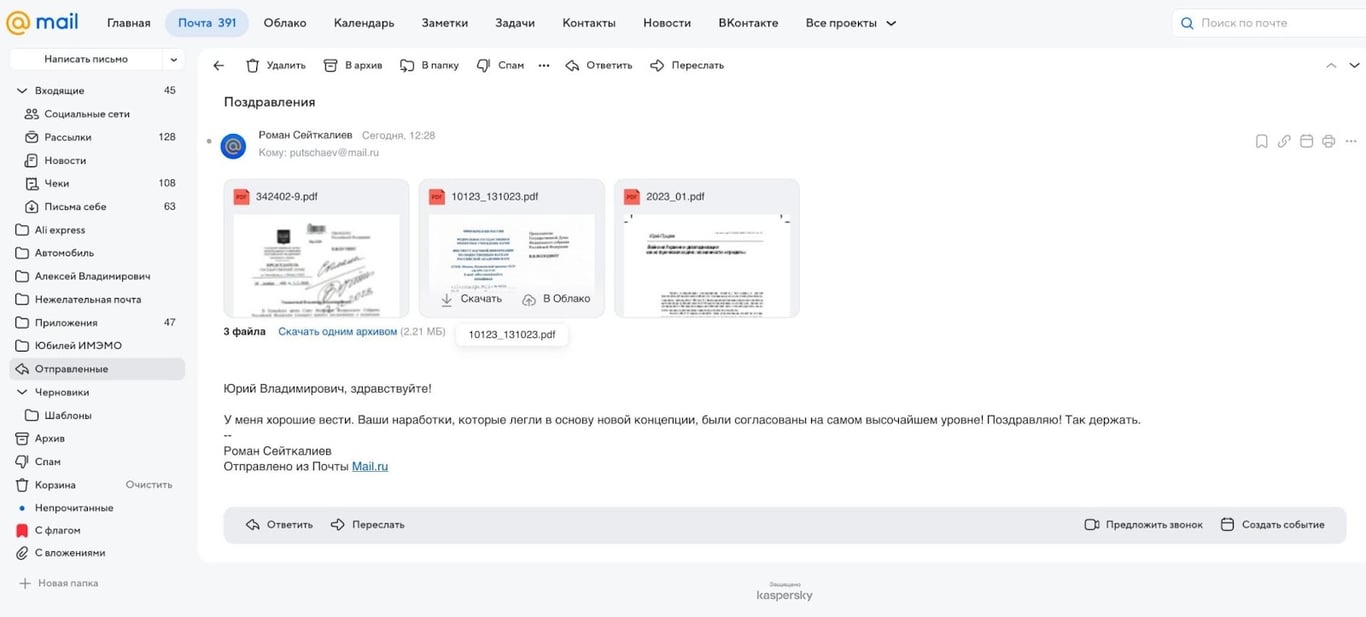Collapse the Черновики folder
The height and width of the screenshot is (617, 1366).
(x=22, y=393)
